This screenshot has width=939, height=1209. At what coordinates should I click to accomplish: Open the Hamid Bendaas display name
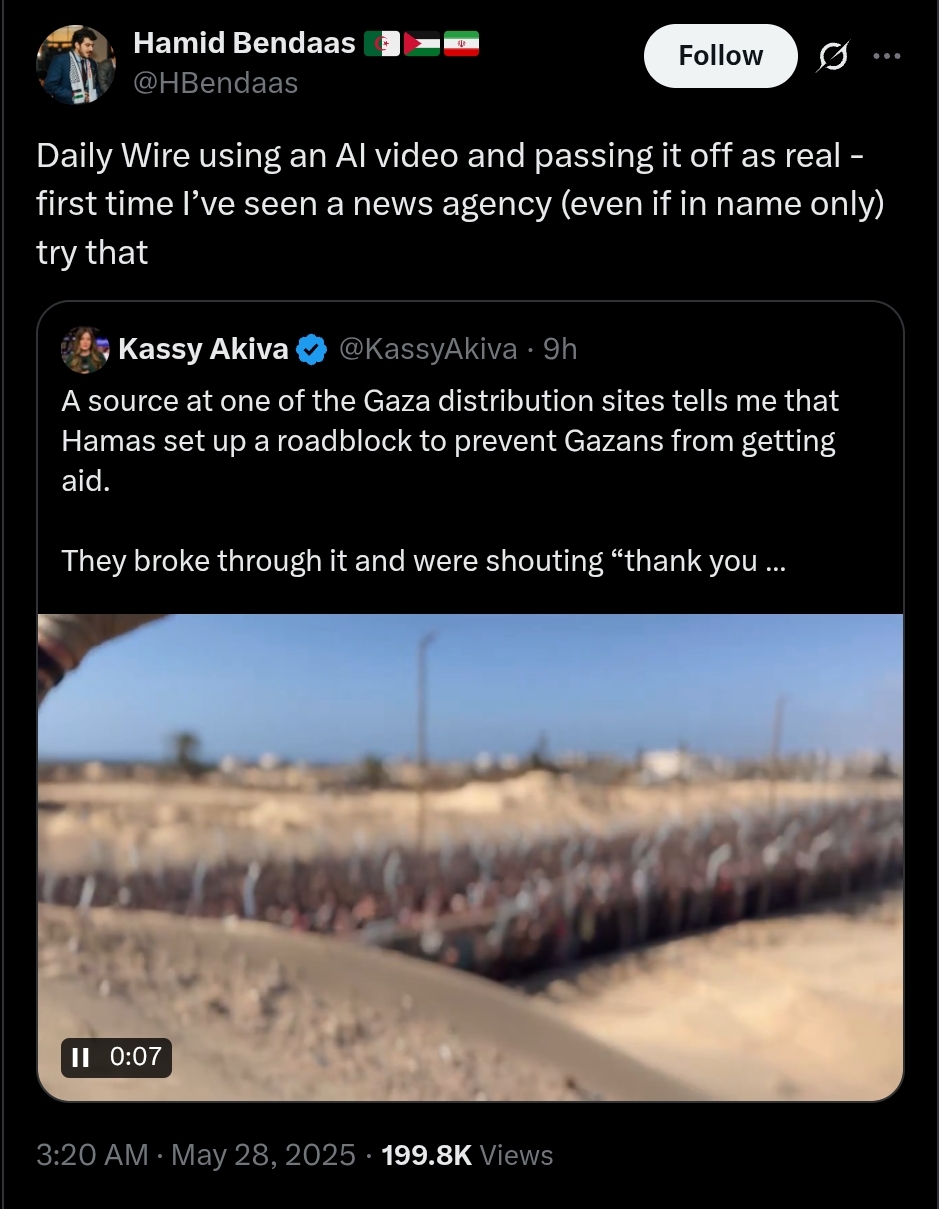click(244, 43)
